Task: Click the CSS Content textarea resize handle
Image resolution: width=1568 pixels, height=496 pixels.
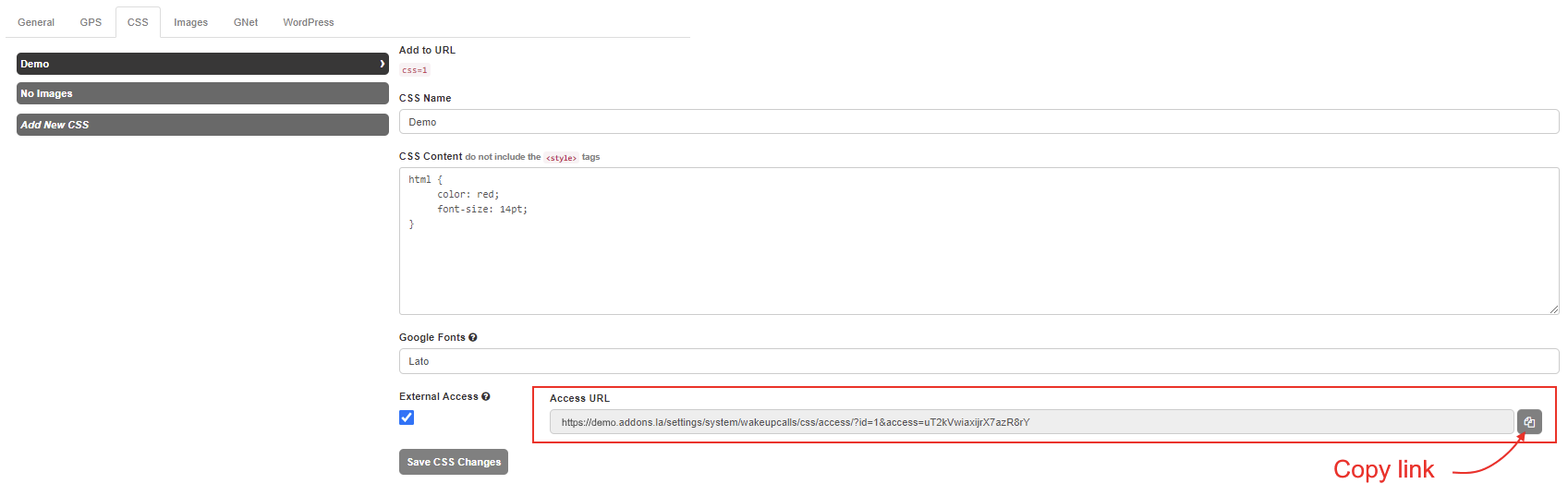Action: coord(1554,309)
